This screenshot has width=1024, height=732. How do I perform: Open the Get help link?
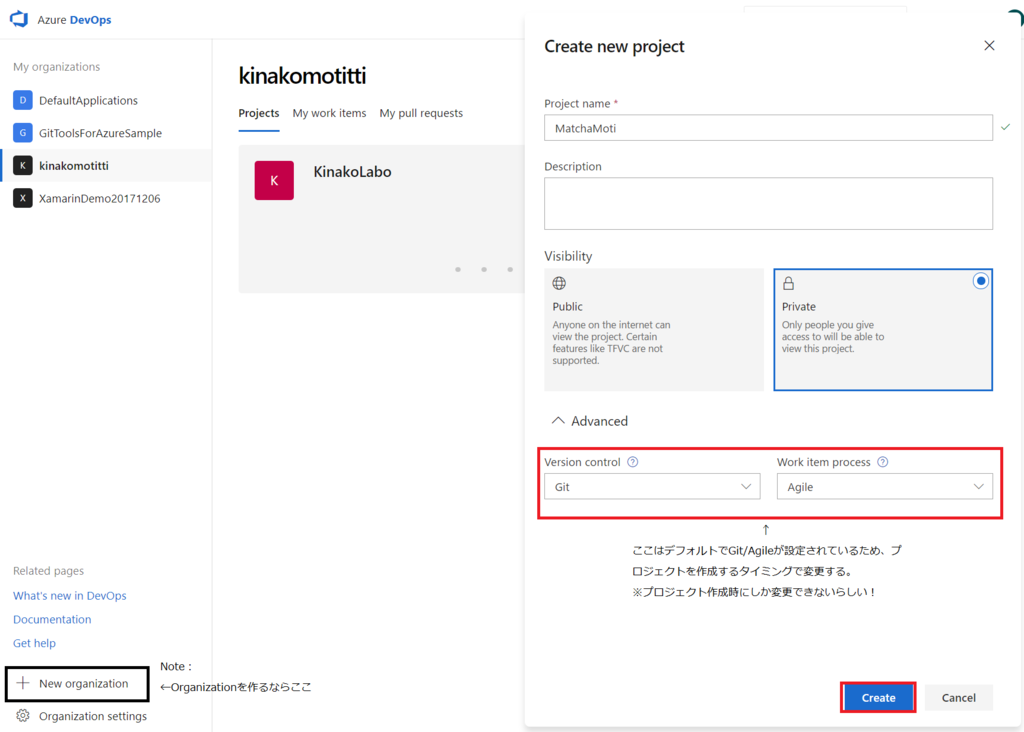(35, 643)
